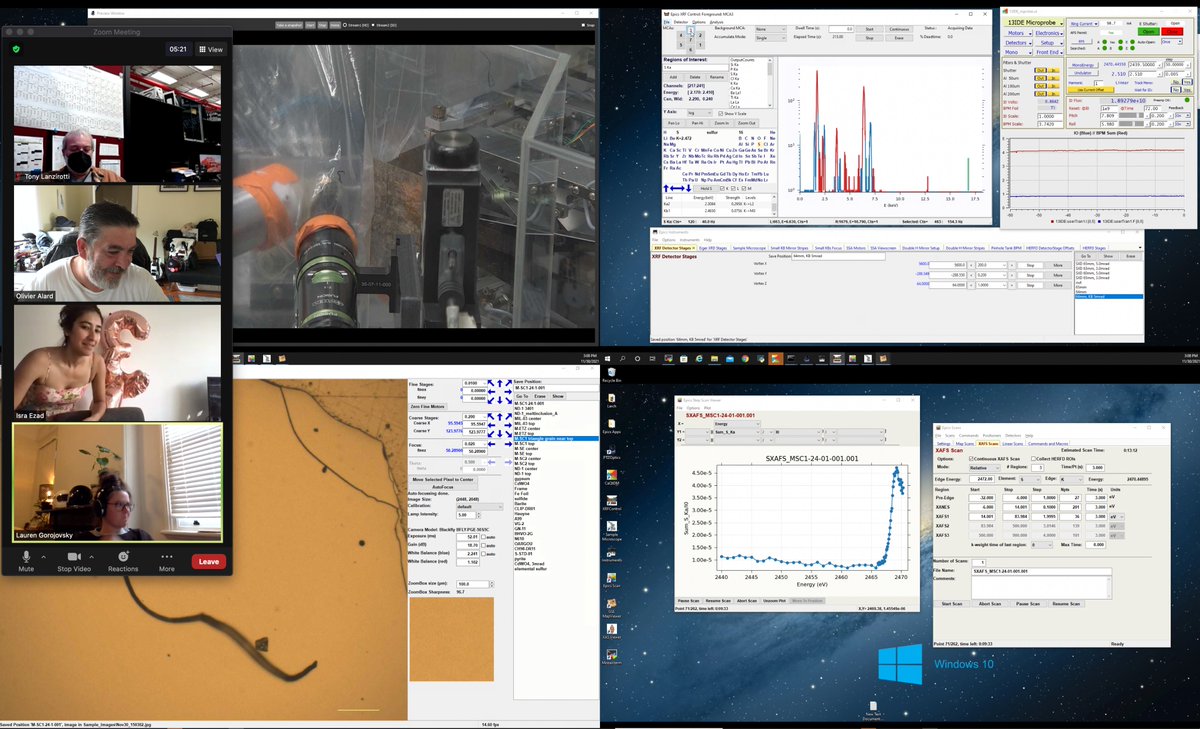This screenshot has width=1200, height=729.
Task: Open Recycle Bin desktop icon
Action: point(611,375)
